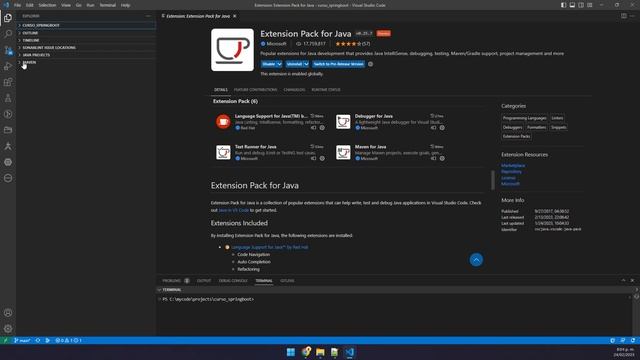Open gear for Maven for Java
640x360 pixels.
pyautogui.click(x=442, y=158)
